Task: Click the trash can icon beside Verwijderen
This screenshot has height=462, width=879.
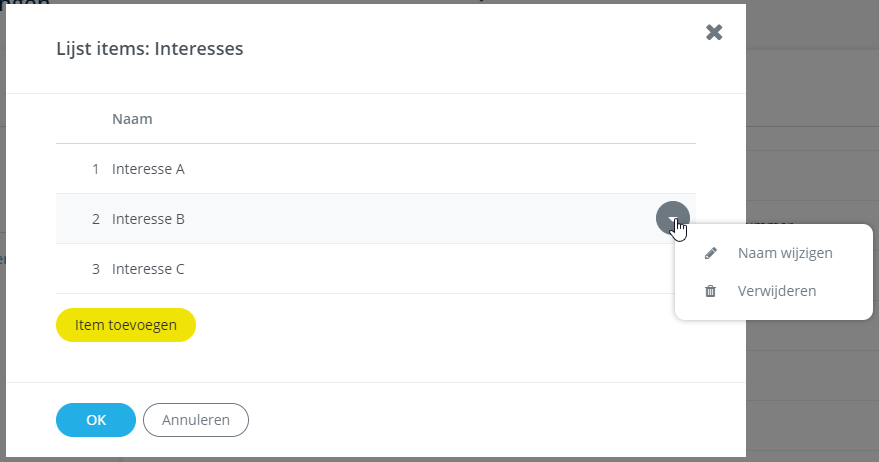Action: [x=710, y=291]
